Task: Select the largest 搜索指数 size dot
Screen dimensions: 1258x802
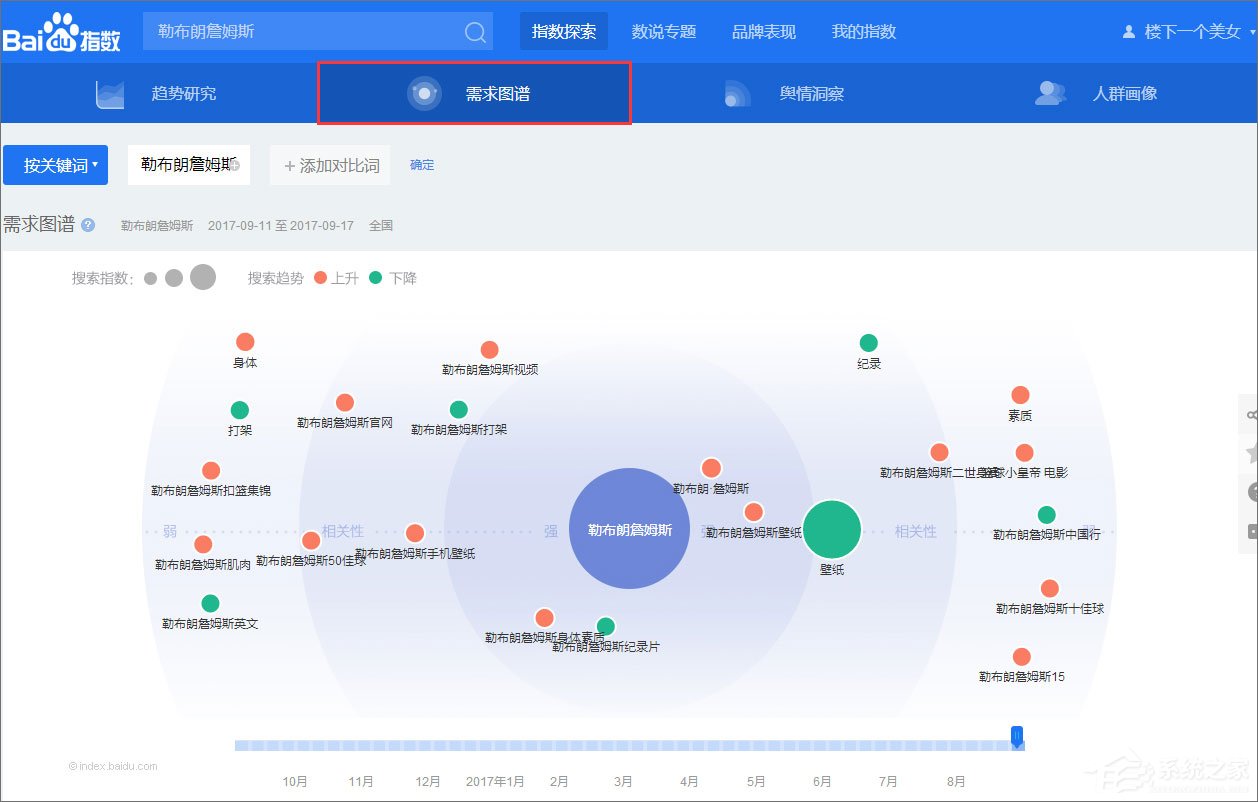Action: (202, 277)
